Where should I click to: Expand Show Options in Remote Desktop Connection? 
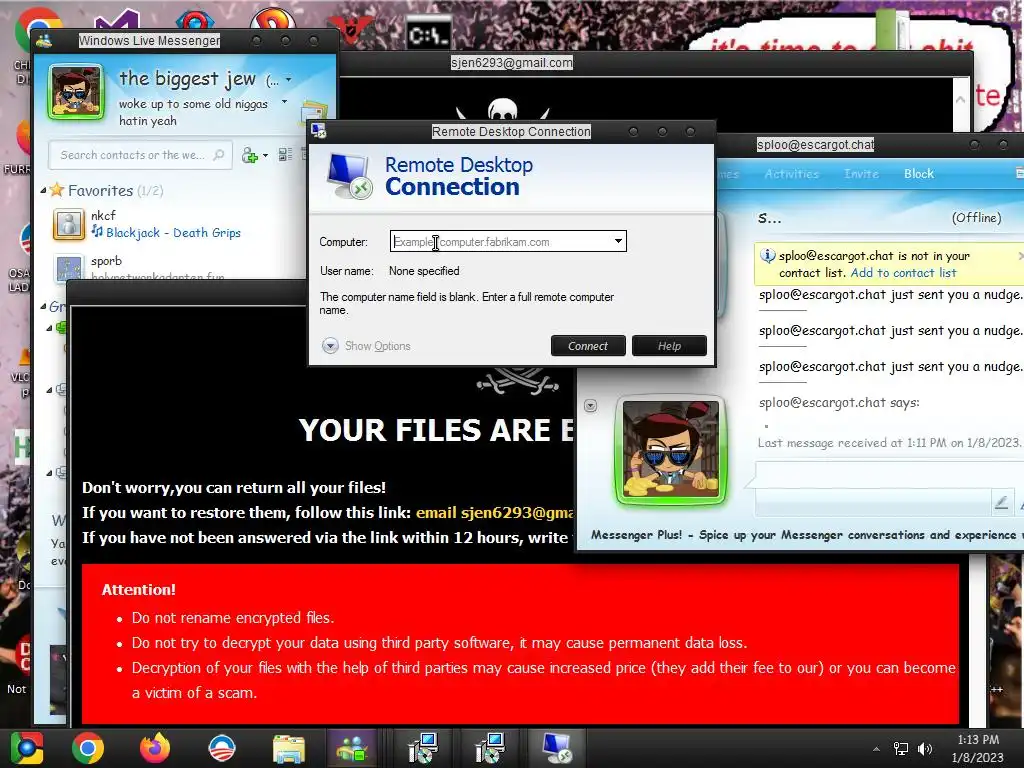(366, 346)
